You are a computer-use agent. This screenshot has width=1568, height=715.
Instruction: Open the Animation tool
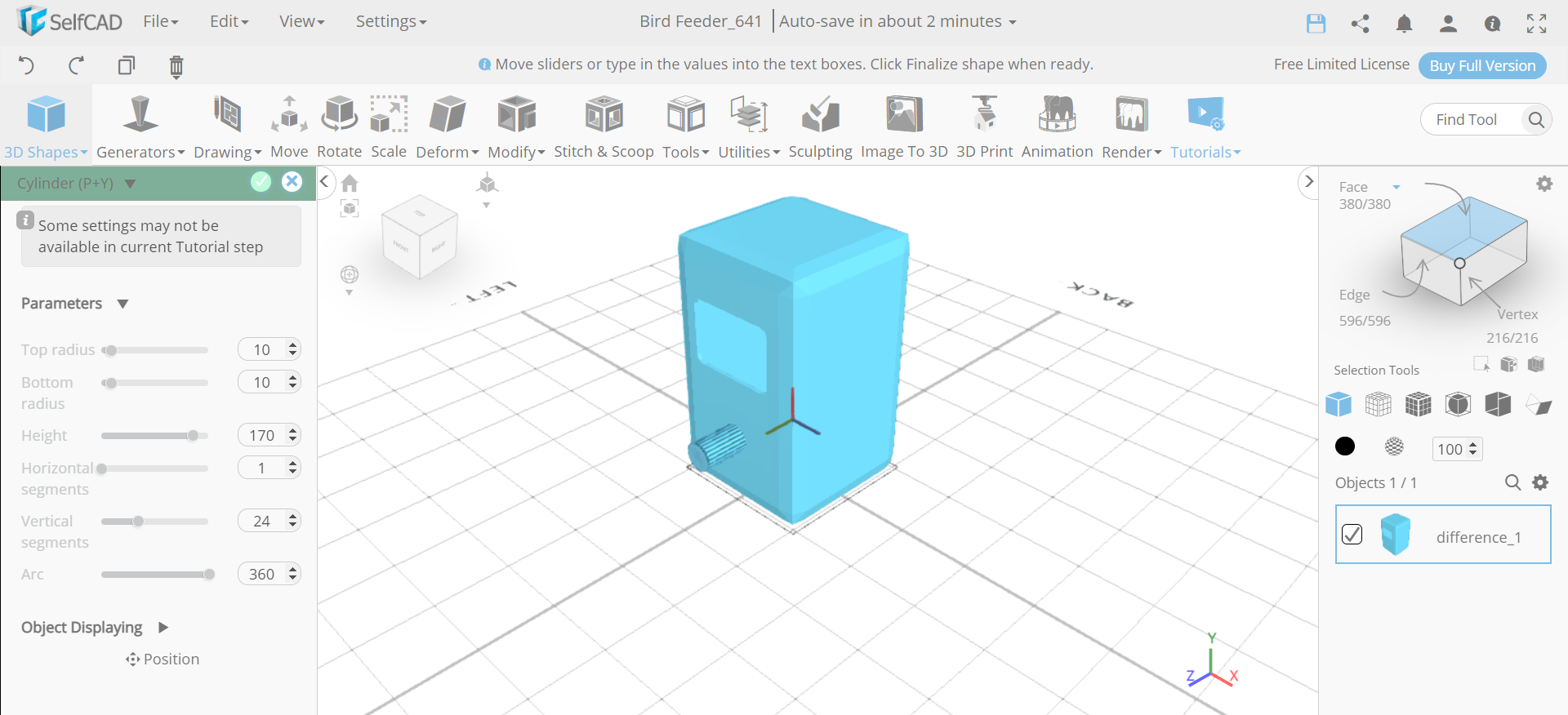(x=1057, y=127)
